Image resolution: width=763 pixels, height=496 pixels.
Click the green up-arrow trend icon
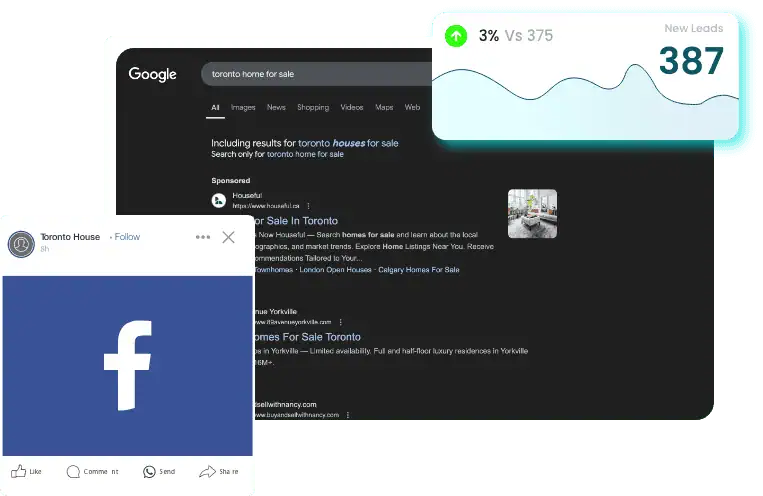coord(456,36)
